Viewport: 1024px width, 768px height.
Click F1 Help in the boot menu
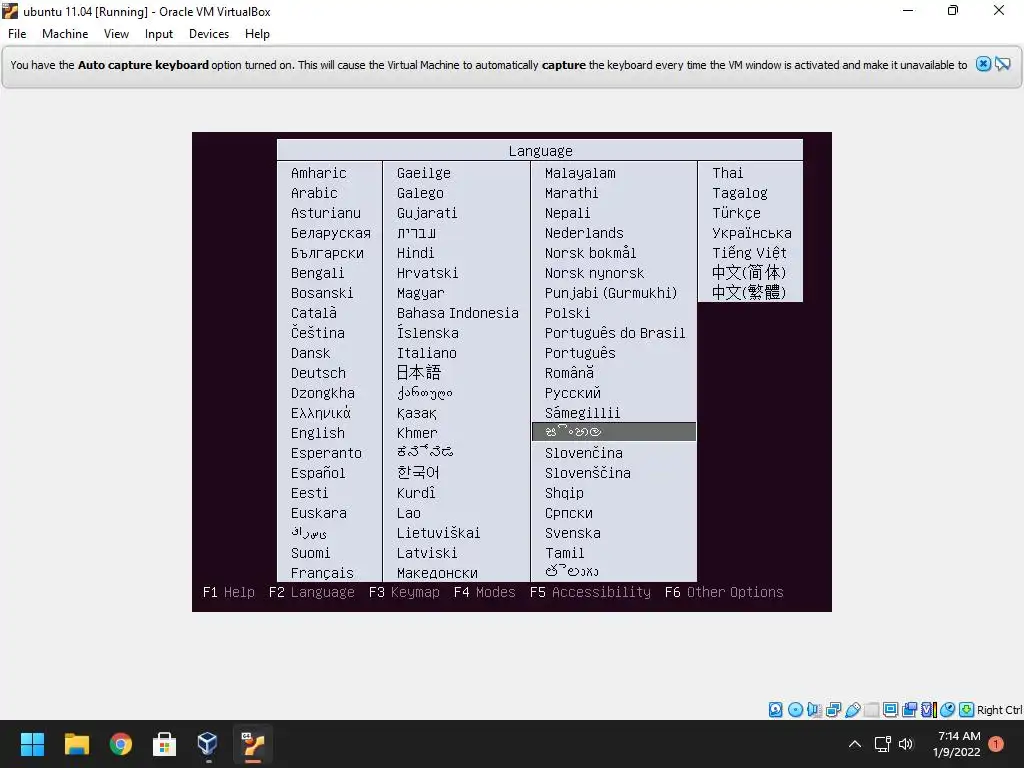tap(229, 592)
